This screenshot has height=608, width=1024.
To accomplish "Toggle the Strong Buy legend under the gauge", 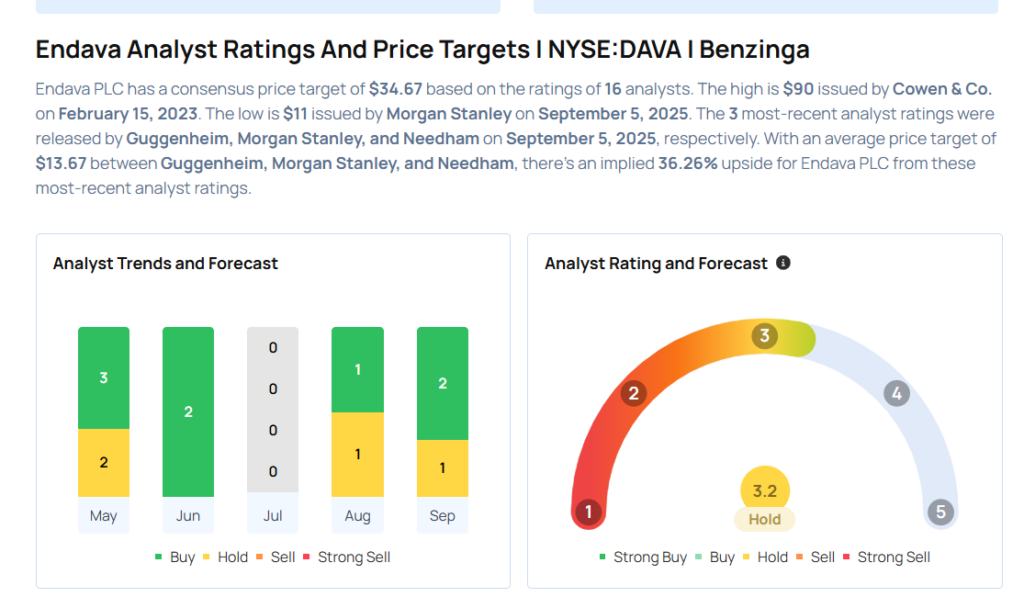I will 643,557.
